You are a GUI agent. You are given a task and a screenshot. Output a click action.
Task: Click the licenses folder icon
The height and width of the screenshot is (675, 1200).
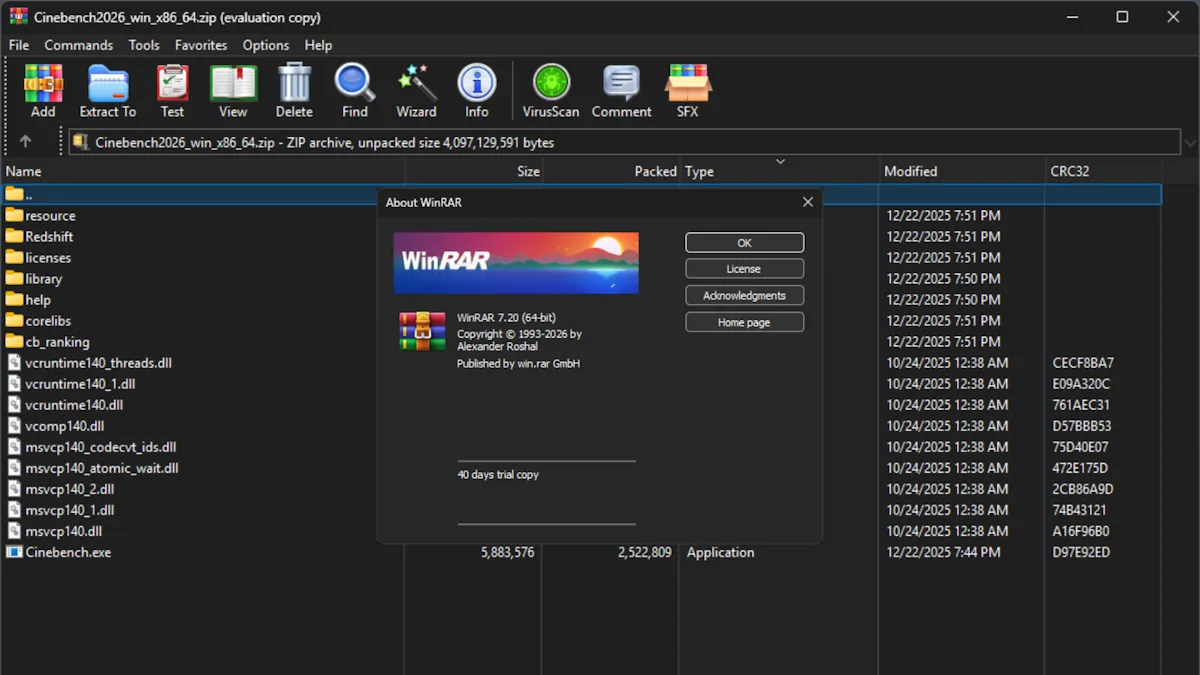tap(14, 257)
